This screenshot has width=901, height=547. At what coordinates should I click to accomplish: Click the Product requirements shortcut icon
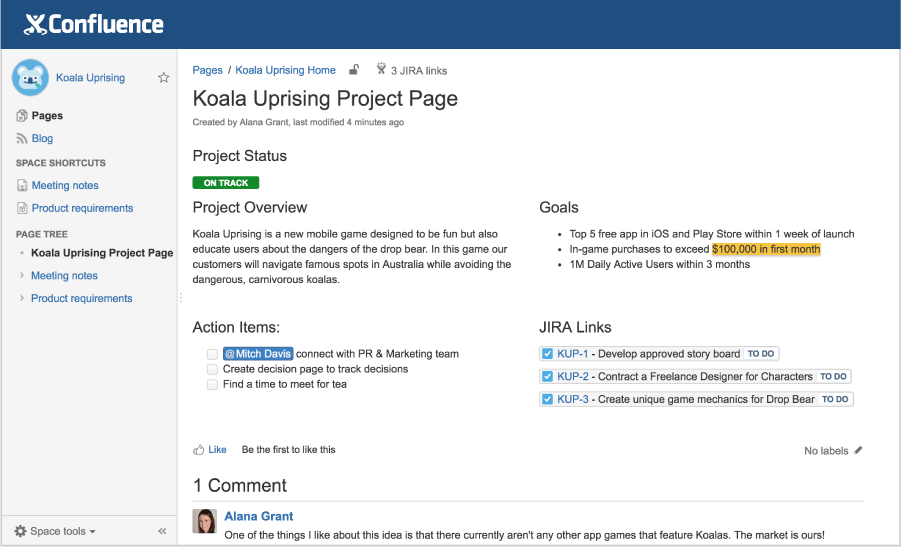22,208
